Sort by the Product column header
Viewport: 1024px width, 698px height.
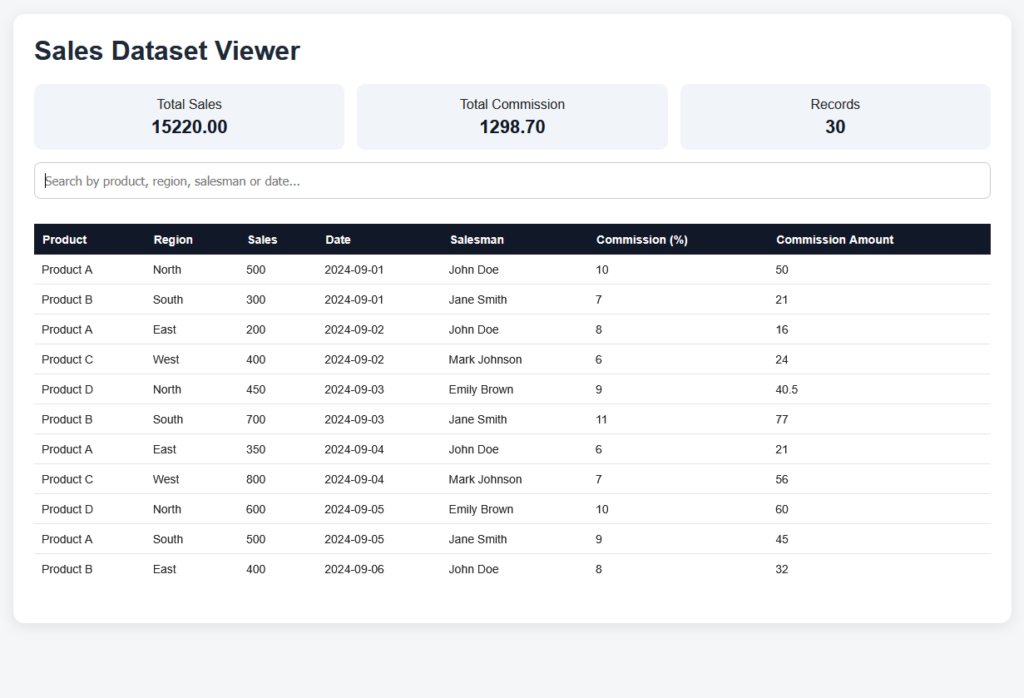click(65, 240)
